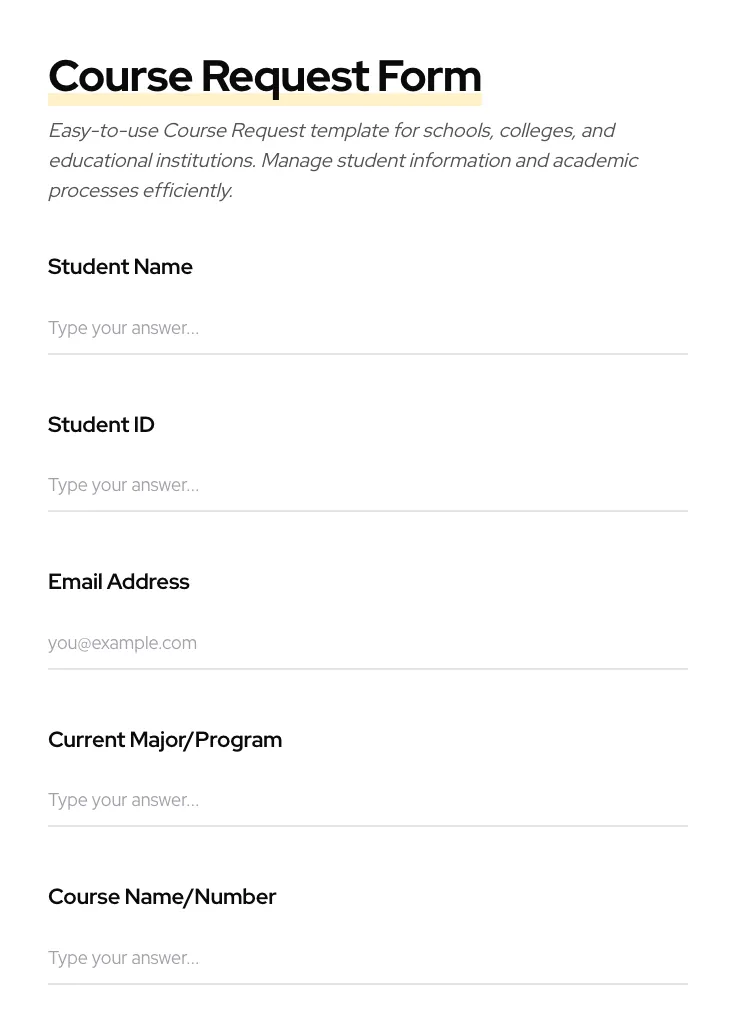Click the Student ID label text

click(101, 425)
